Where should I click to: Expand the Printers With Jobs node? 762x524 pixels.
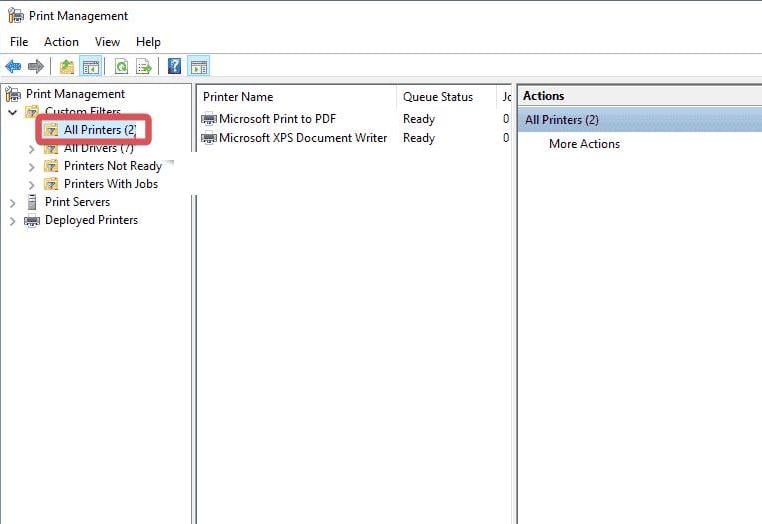click(x=32, y=185)
